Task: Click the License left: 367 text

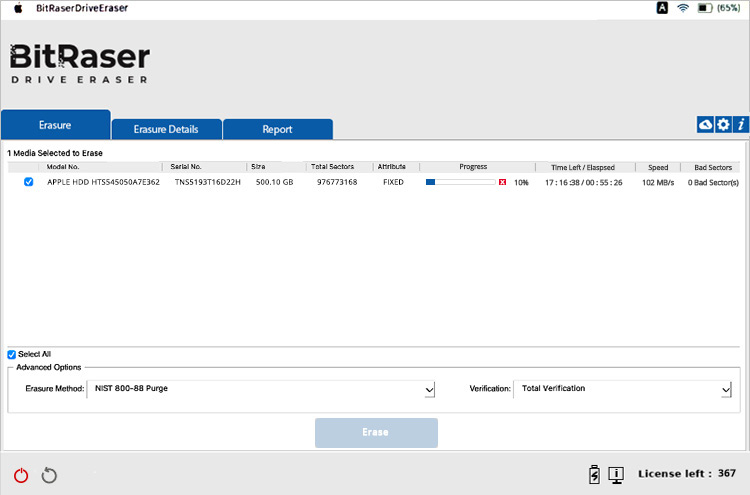Action: 687,473
